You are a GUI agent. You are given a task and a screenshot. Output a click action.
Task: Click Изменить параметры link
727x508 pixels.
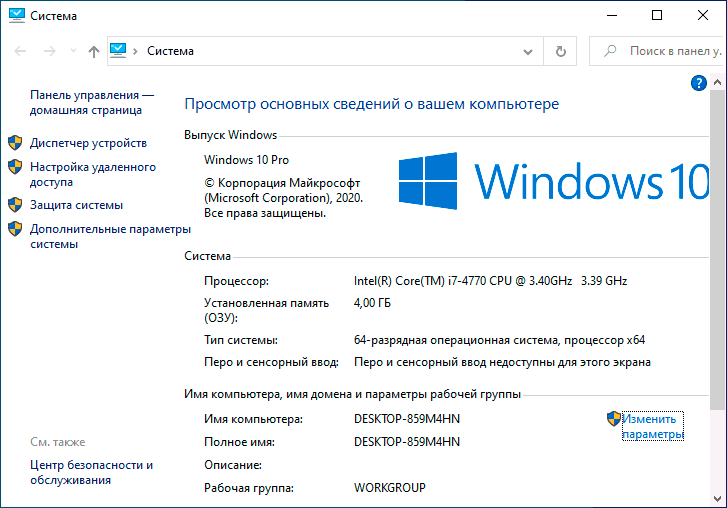[x=653, y=426]
